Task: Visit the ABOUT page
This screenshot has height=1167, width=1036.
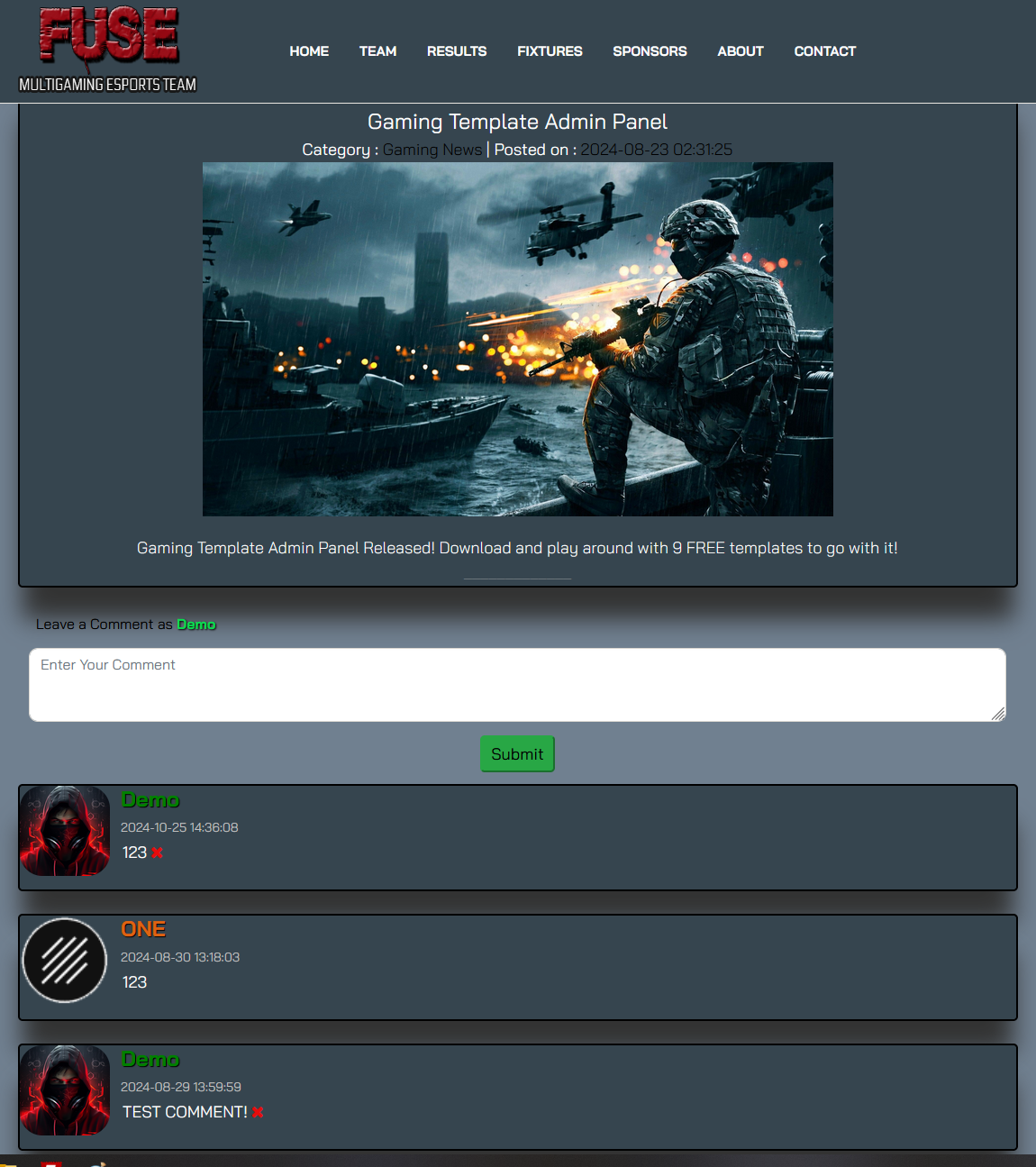Action: point(741,51)
